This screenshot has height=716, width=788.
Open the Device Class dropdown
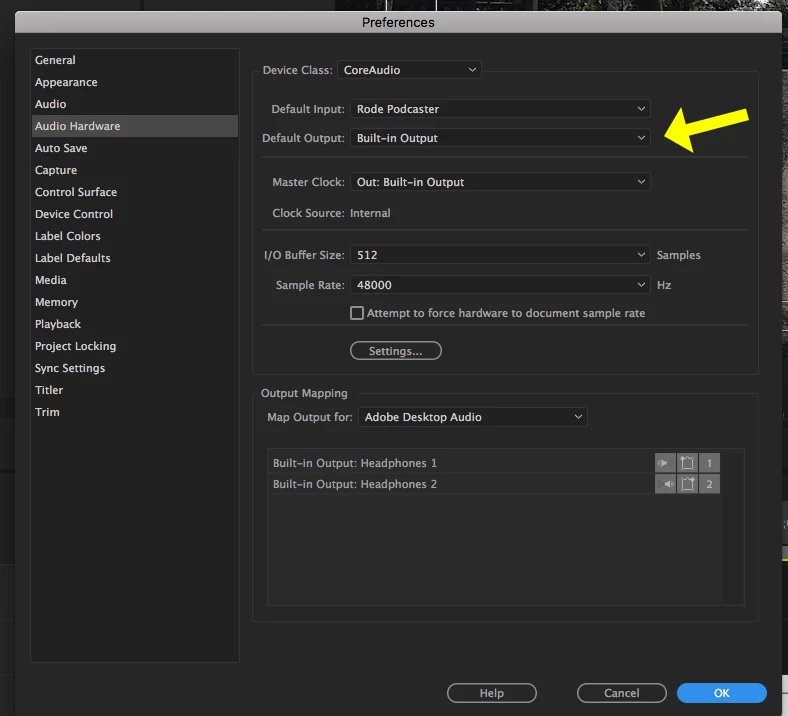(x=409, y=70)
